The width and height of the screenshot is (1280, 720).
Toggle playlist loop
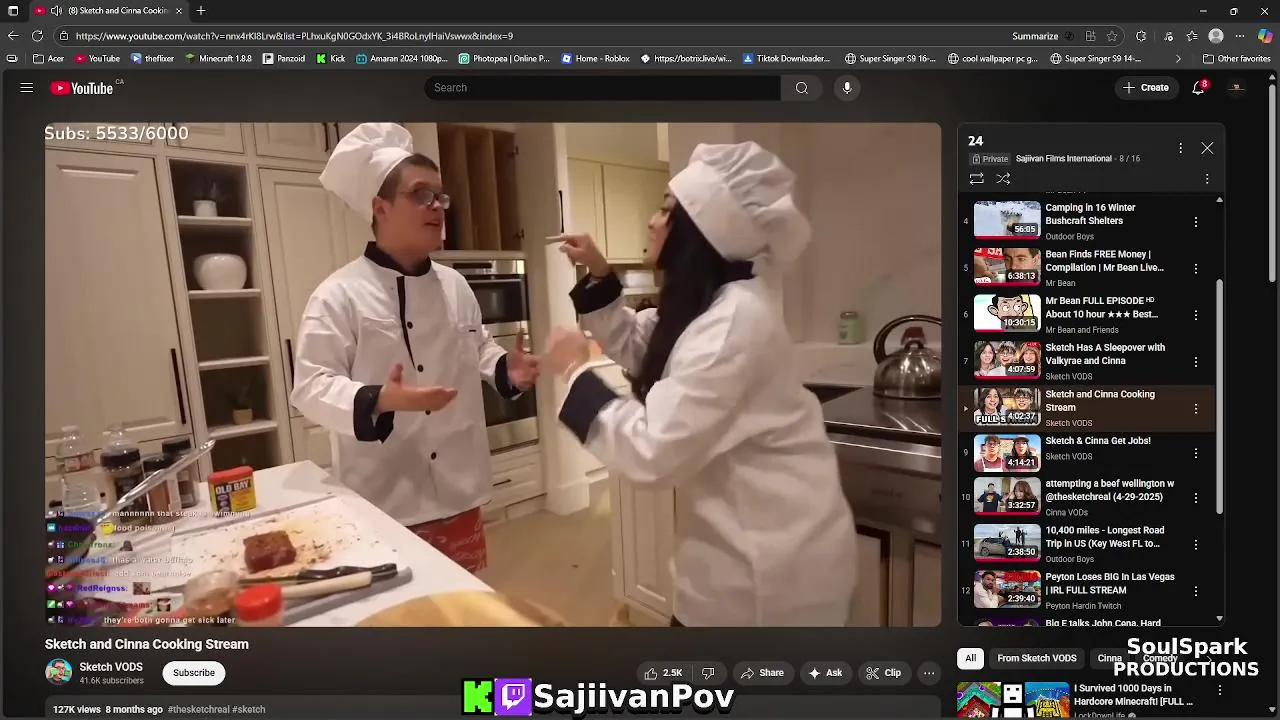tap(976, 179)
